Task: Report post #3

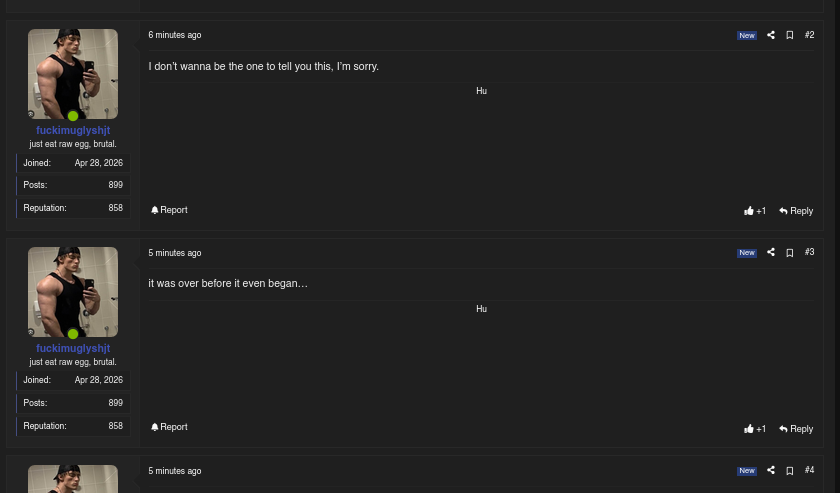Action: 169,427
